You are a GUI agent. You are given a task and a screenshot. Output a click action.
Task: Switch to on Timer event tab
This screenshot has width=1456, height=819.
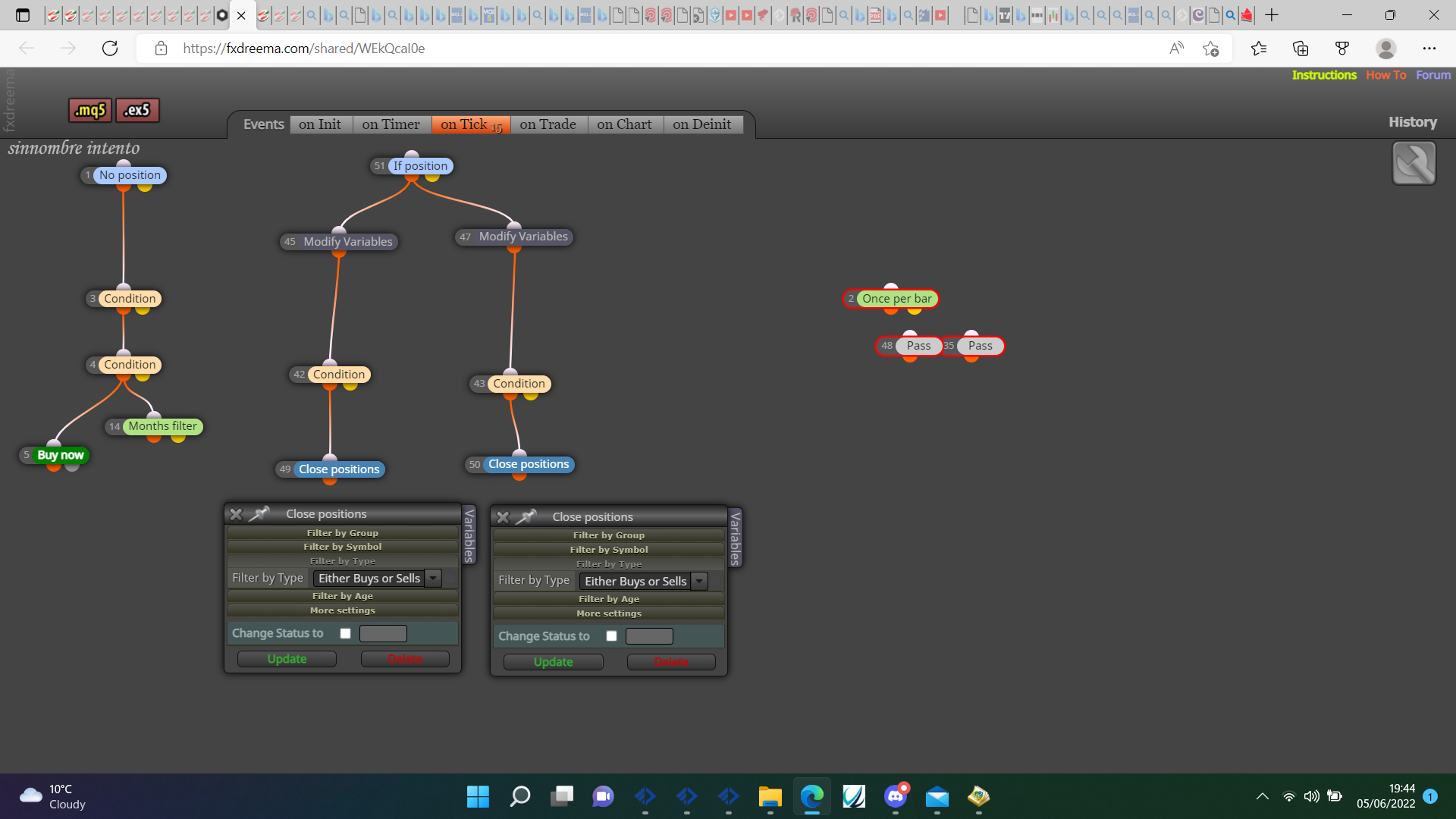pyautogui.click(x=391, y=124)
